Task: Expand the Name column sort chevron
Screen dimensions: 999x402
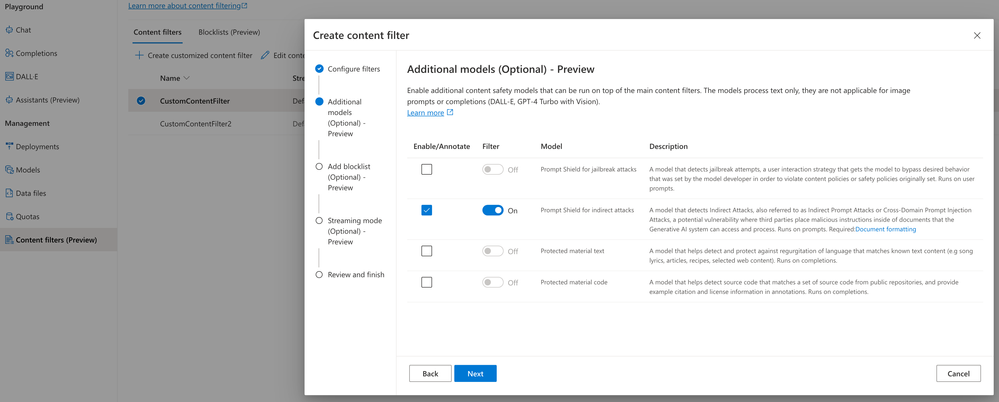Action: tap(187, 78)
